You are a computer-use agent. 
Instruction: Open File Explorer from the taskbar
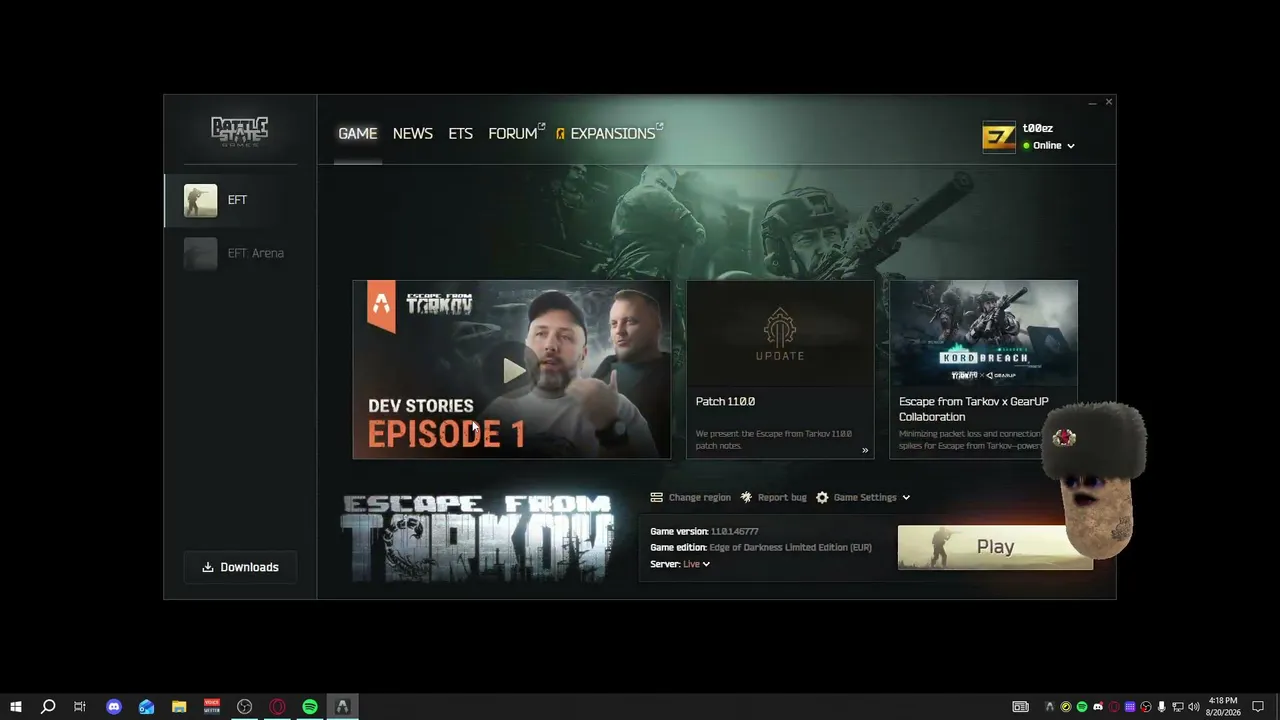point(179,707)
